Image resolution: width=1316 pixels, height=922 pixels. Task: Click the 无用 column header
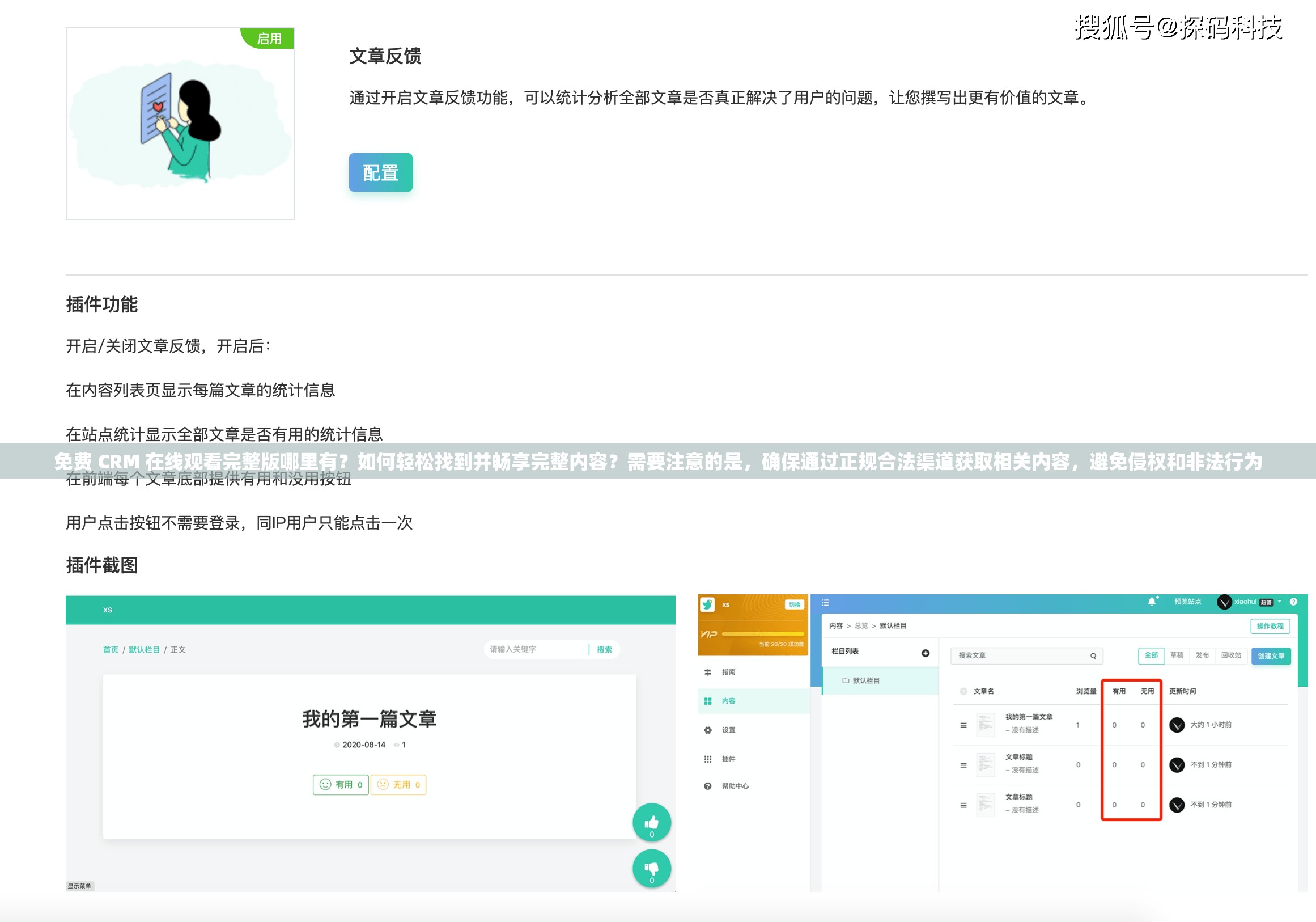pyautogui.click(x=1148, y=692)
